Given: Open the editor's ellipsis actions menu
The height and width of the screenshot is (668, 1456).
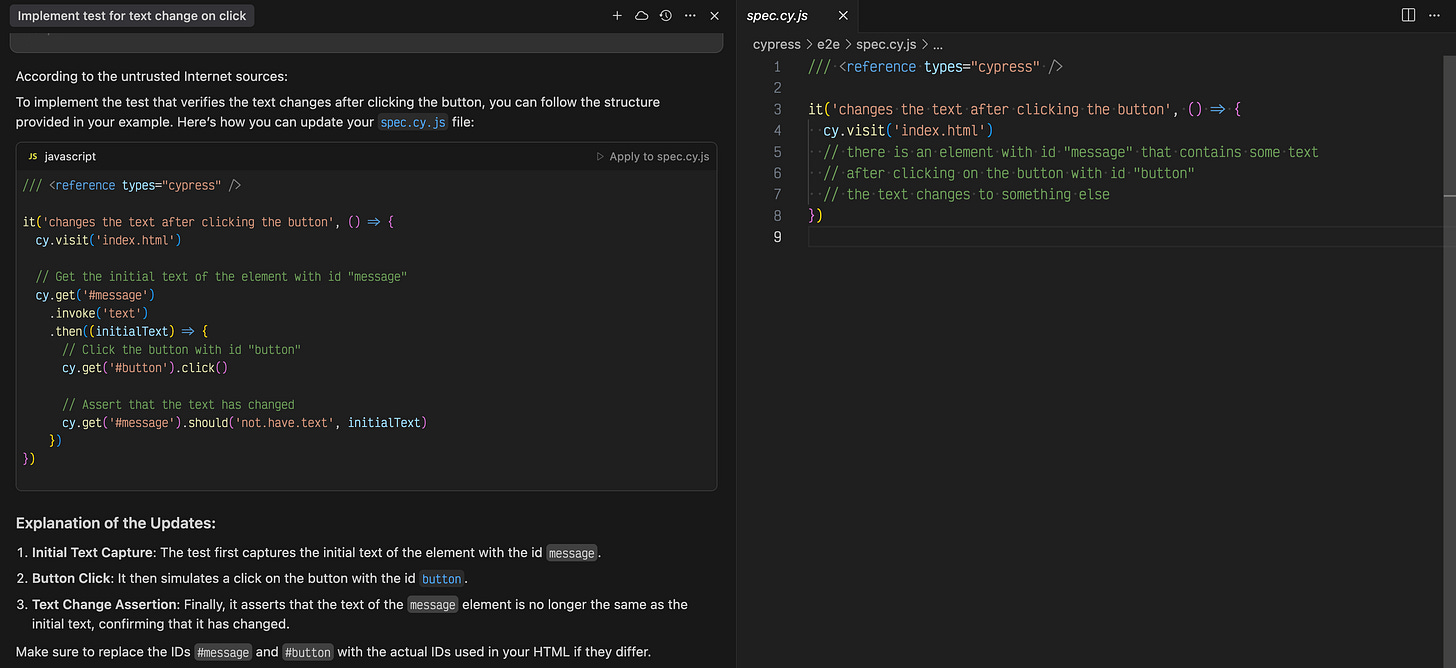Looking at the screenshot, I should (1434, 15).
